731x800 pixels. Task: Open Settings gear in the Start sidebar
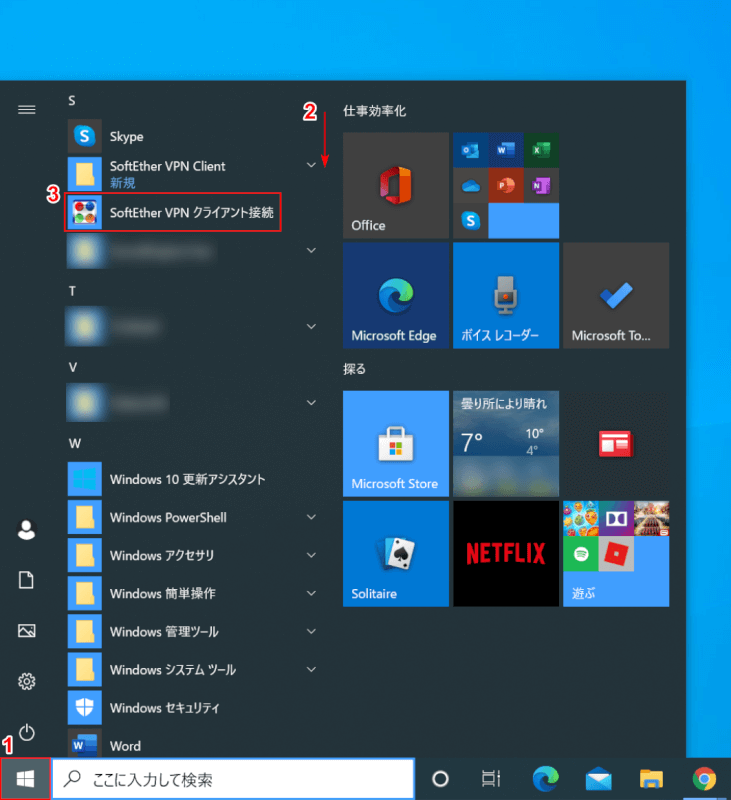click(27, 682)
